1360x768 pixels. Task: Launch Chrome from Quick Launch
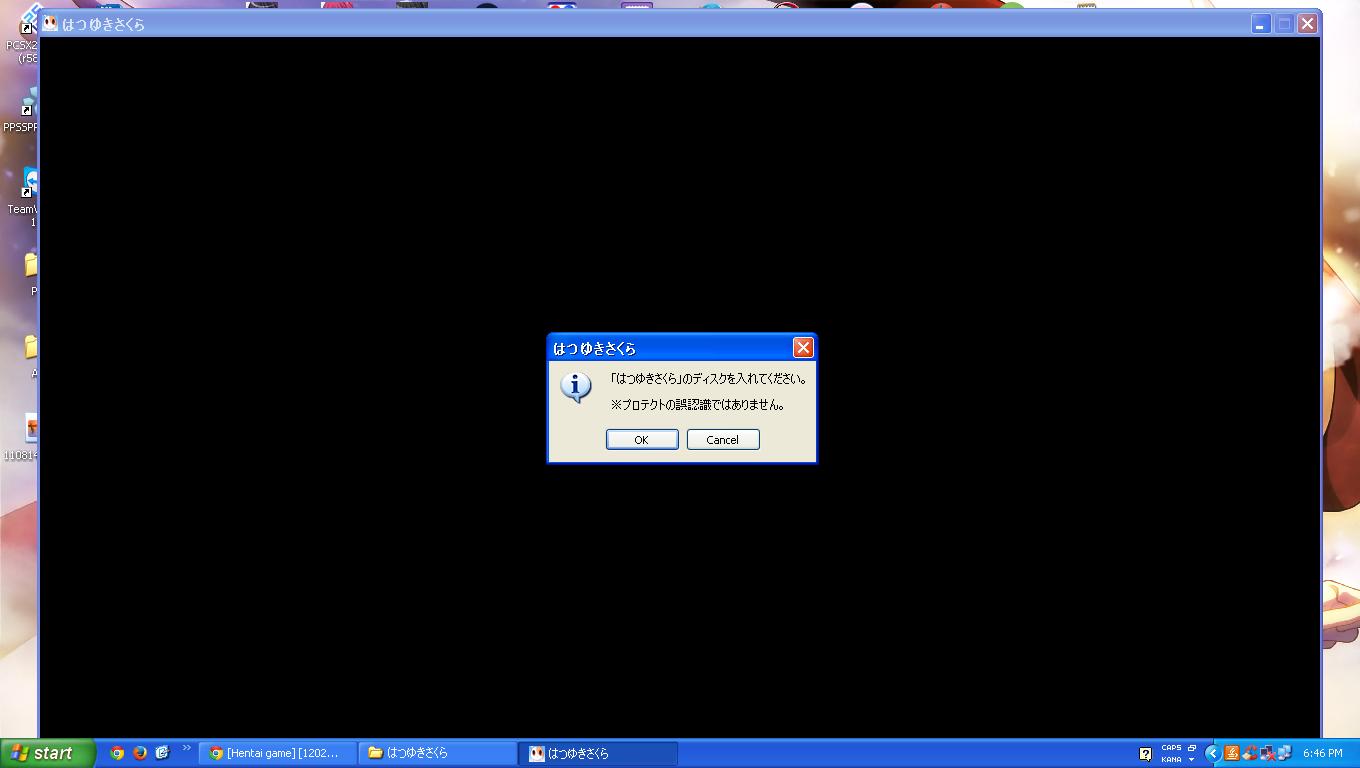pyautogui.click(x=117, y=753)
